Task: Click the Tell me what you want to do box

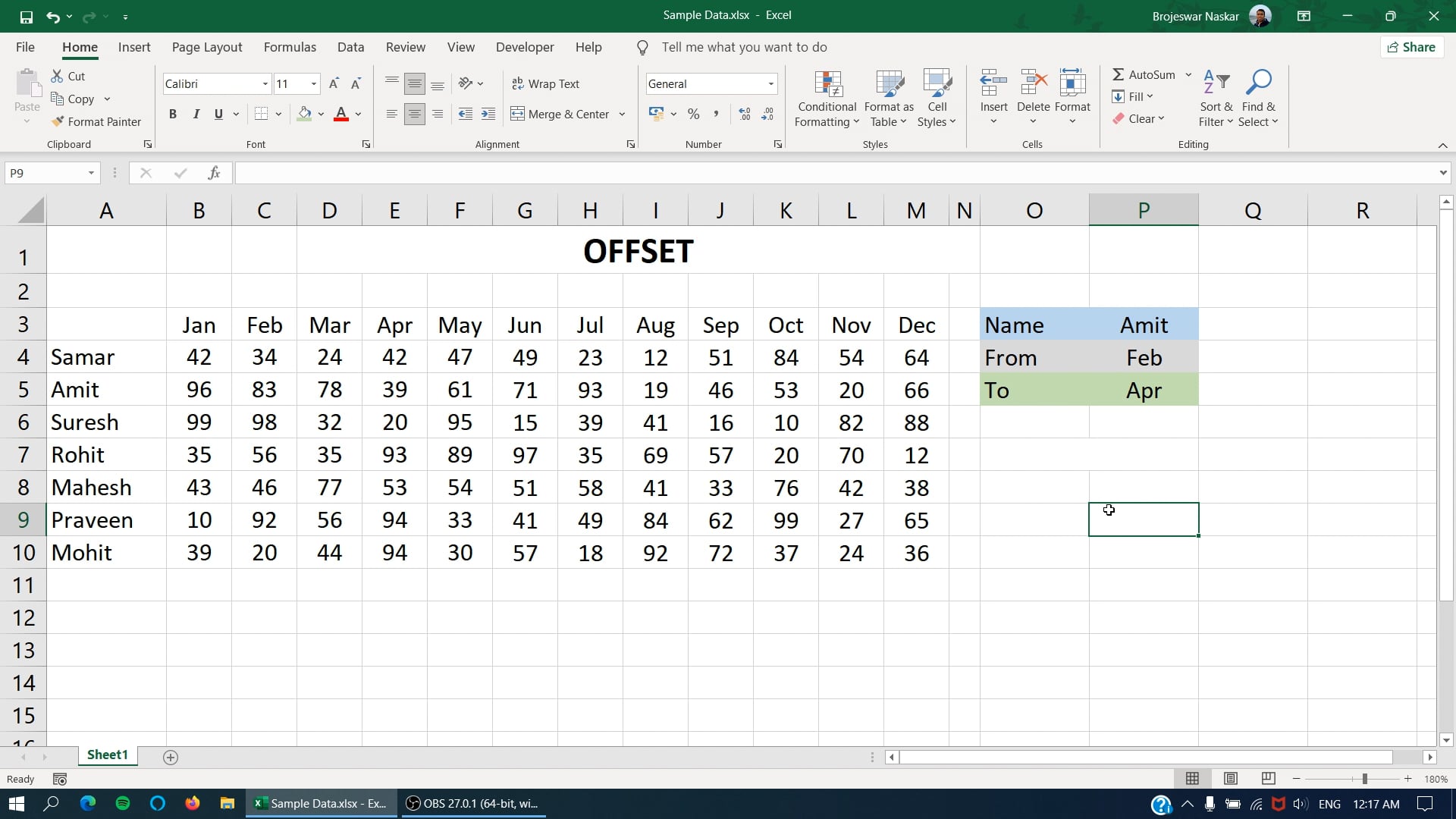Action: pos(744,47)
